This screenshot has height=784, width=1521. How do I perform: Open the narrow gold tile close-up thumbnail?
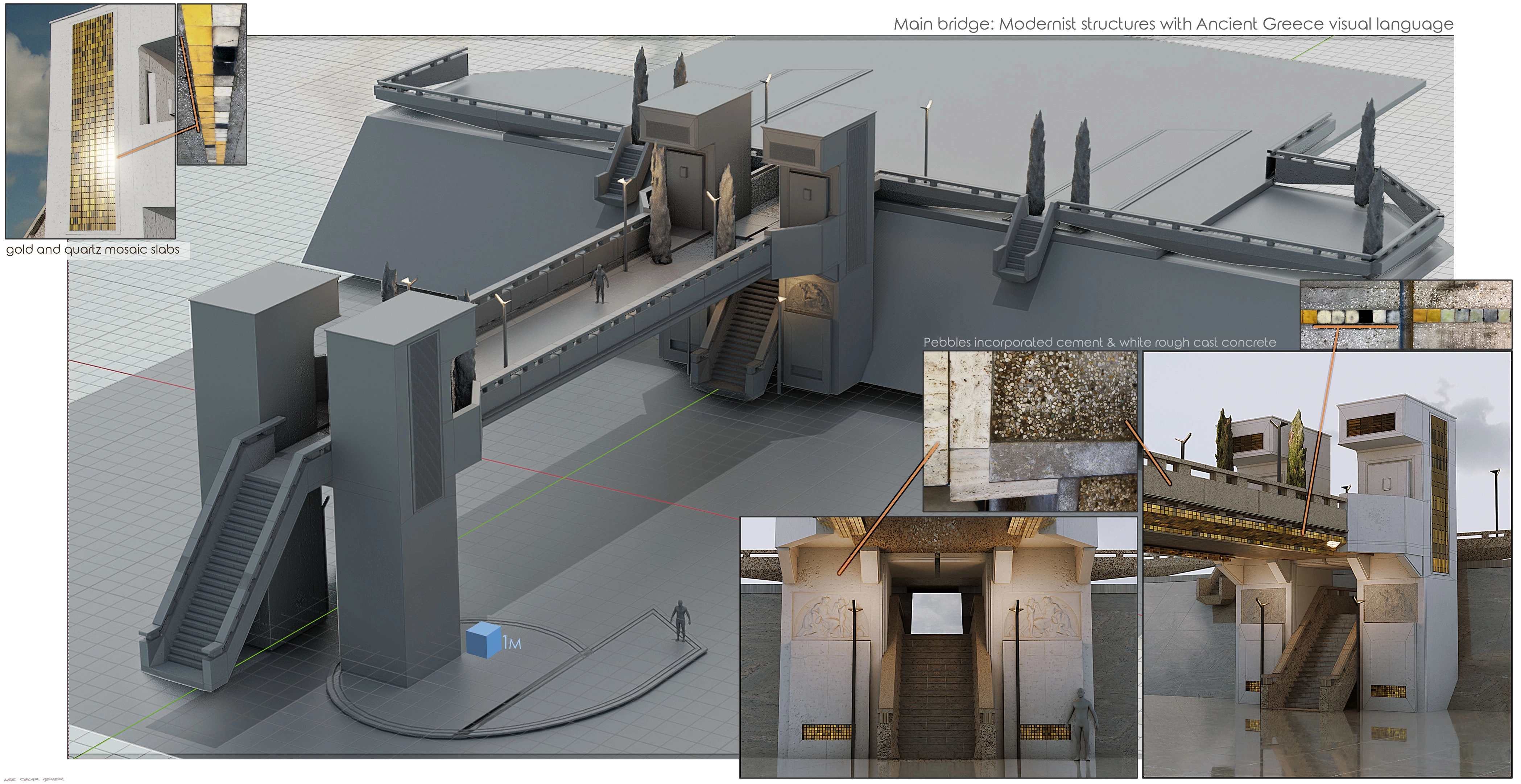point(212,84)
